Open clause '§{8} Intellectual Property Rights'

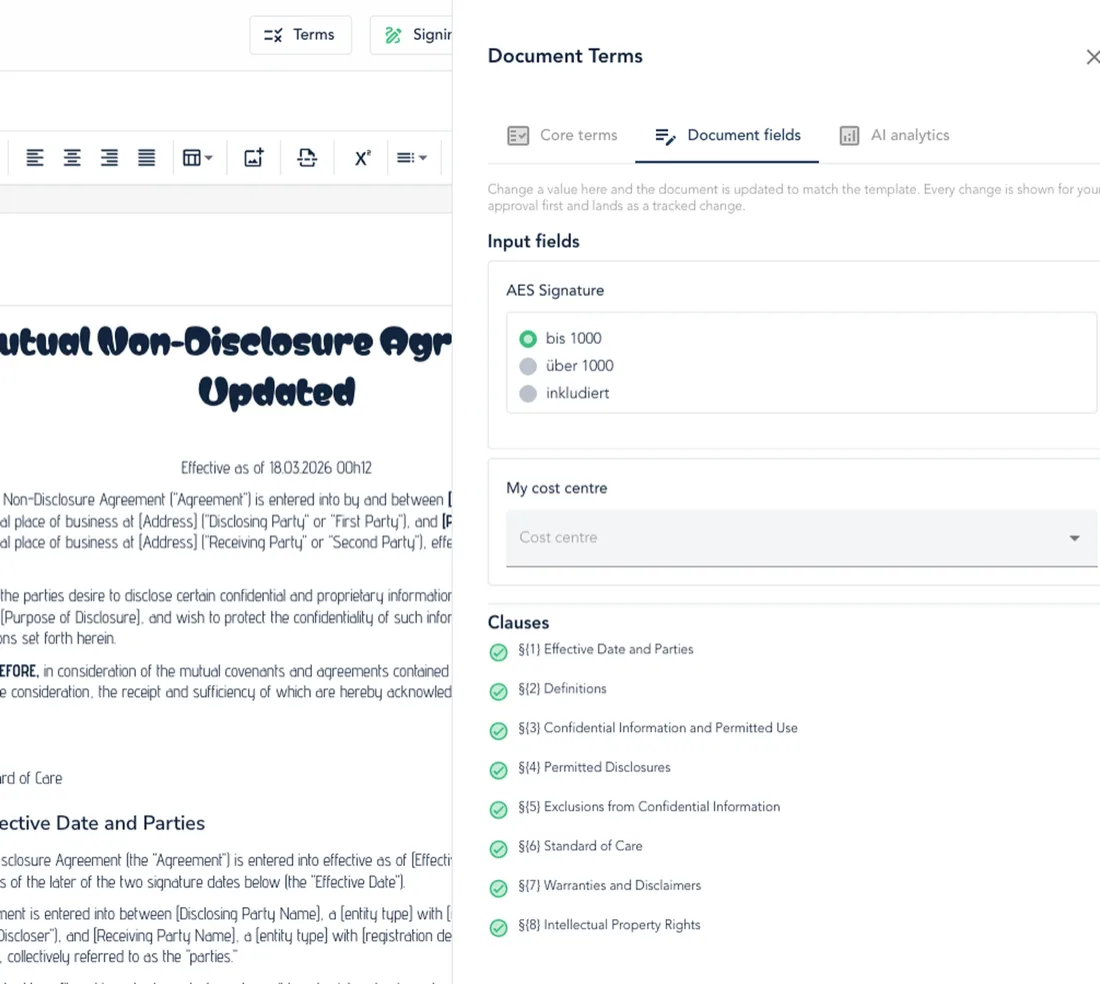coord(609,924)
